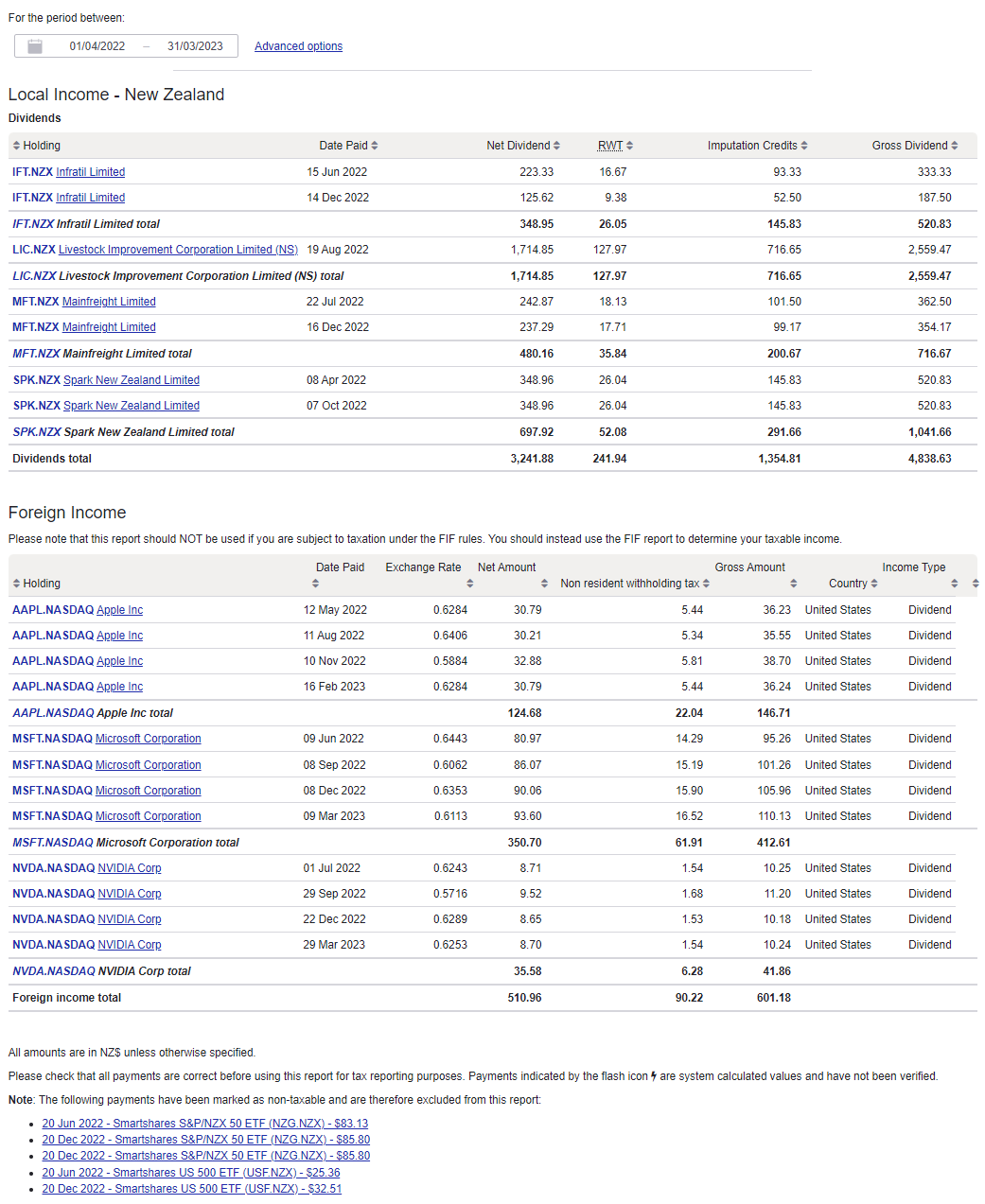Screen dimensions: 985x1204
Task: Click Dividends total net value 3,241.88
Action: (532, 459)
